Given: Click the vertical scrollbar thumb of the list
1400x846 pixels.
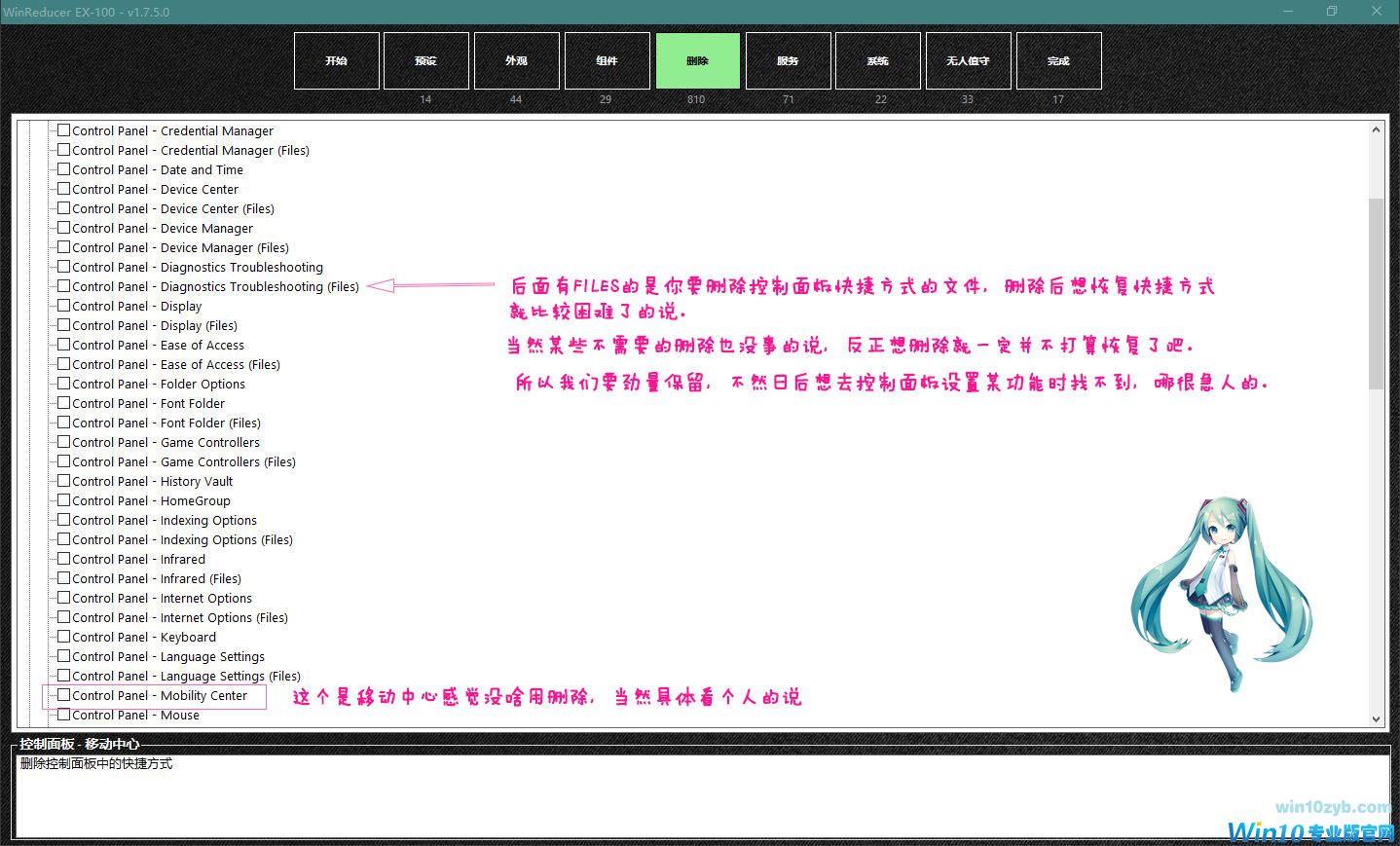Looking at the screenshot, I should click(x=1376, y=292).
